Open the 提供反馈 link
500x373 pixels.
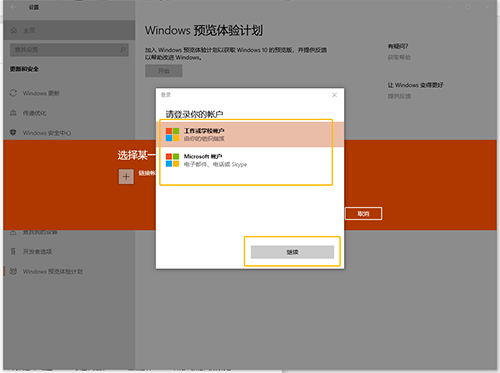(399, 96)
